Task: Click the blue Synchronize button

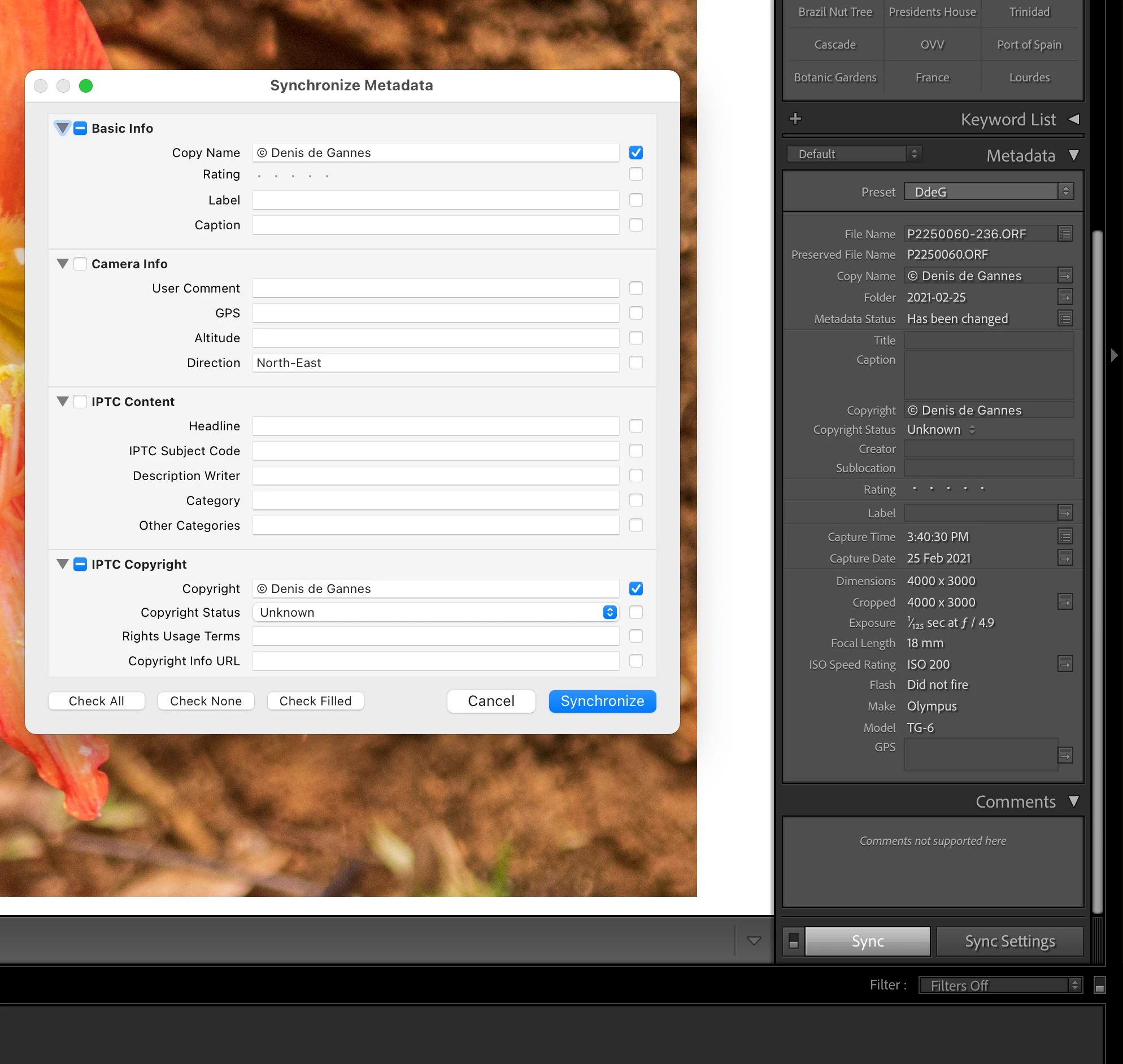Action: (x=602, y=701)
